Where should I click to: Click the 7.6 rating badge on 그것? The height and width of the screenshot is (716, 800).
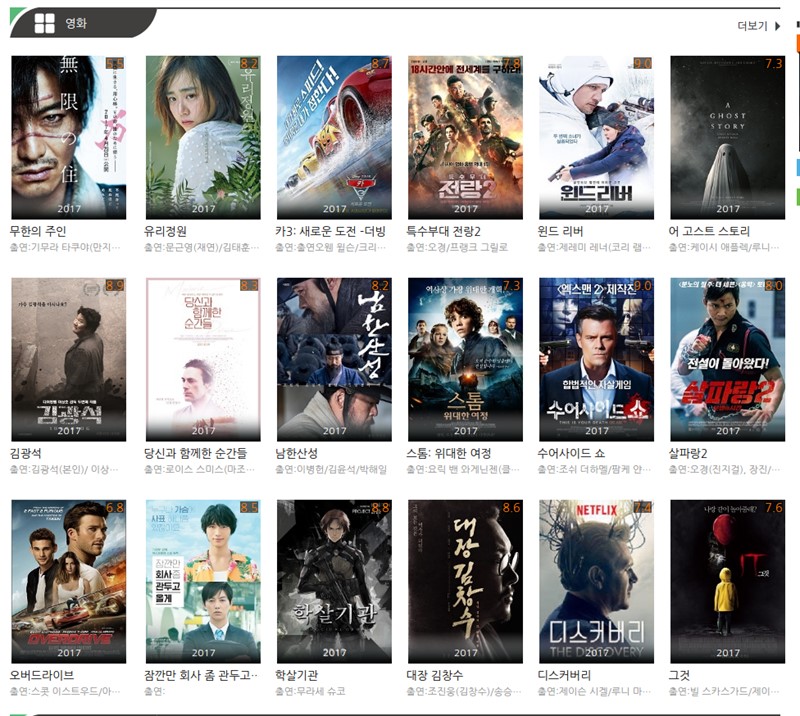point(773,507)
